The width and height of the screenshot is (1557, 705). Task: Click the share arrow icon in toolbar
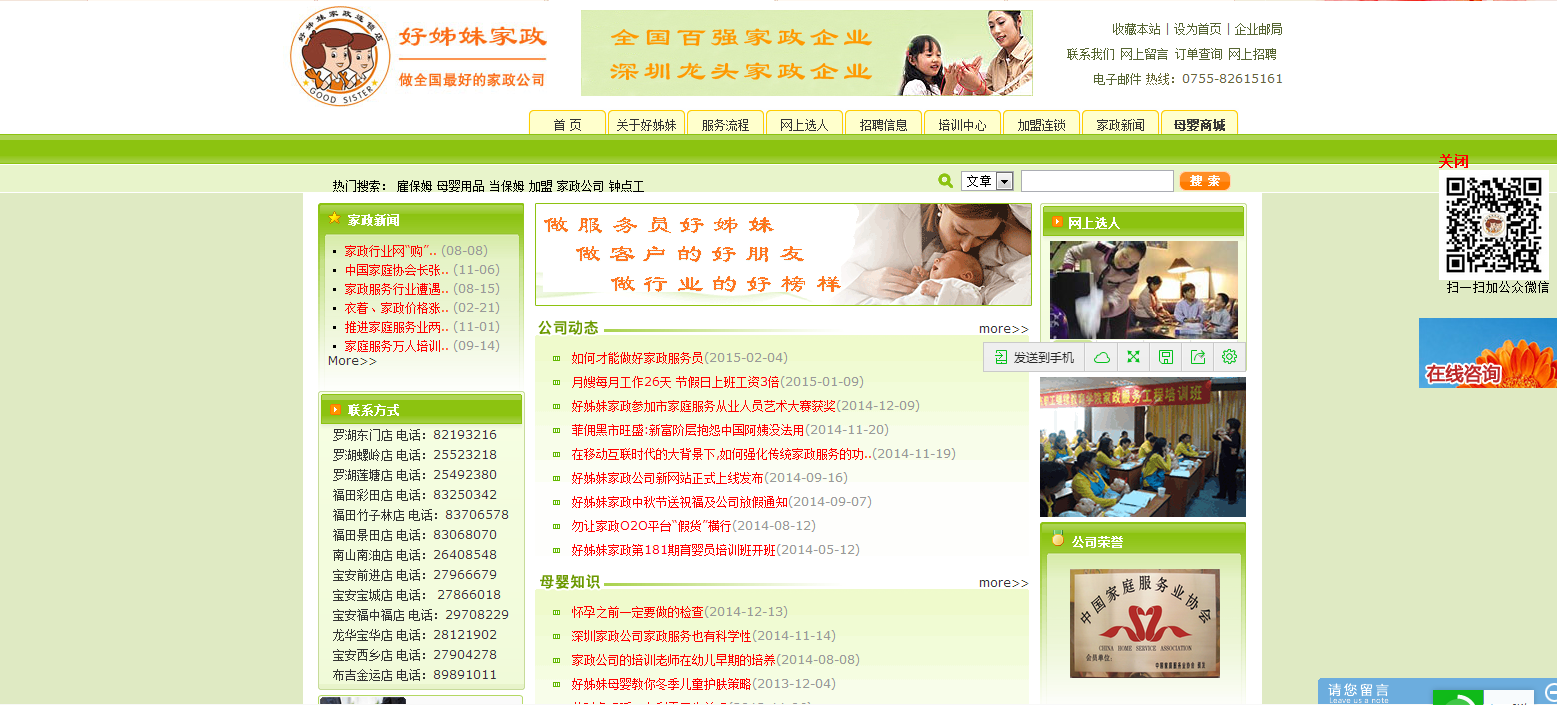pyautogui.click(x=1197, y=357)
